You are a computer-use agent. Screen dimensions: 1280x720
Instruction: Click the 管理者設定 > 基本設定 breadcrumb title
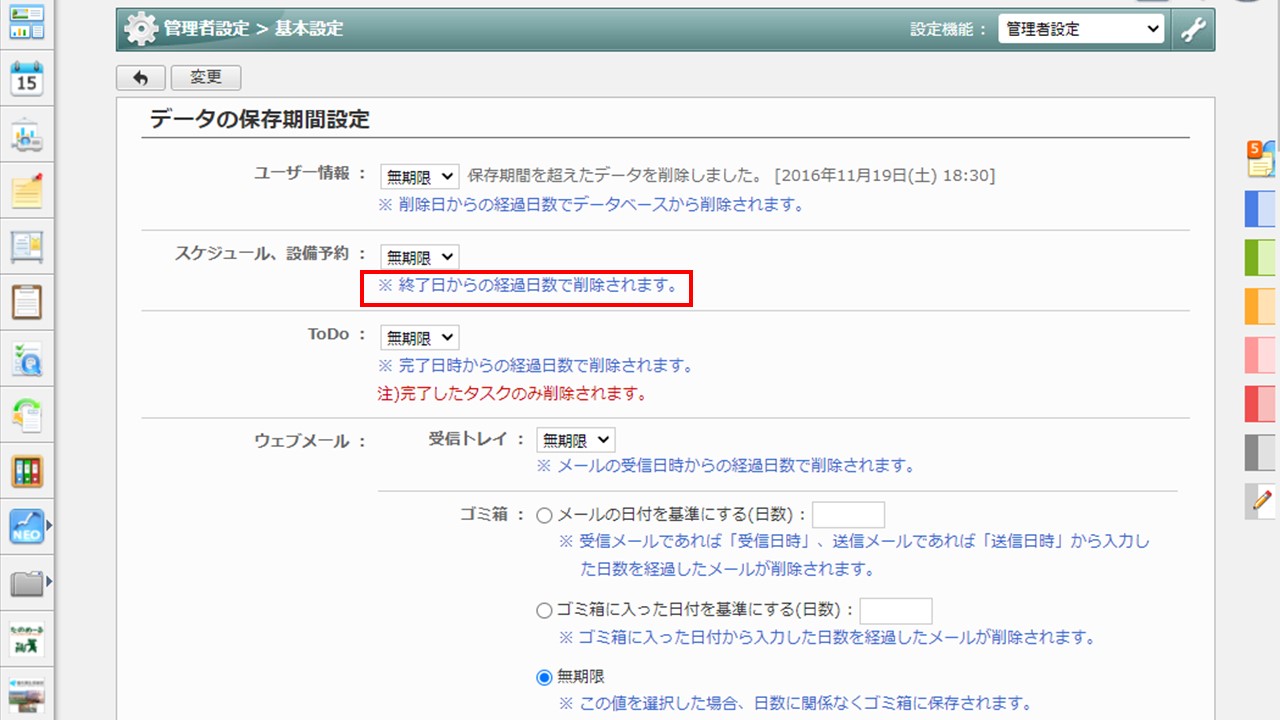(253, 29)
